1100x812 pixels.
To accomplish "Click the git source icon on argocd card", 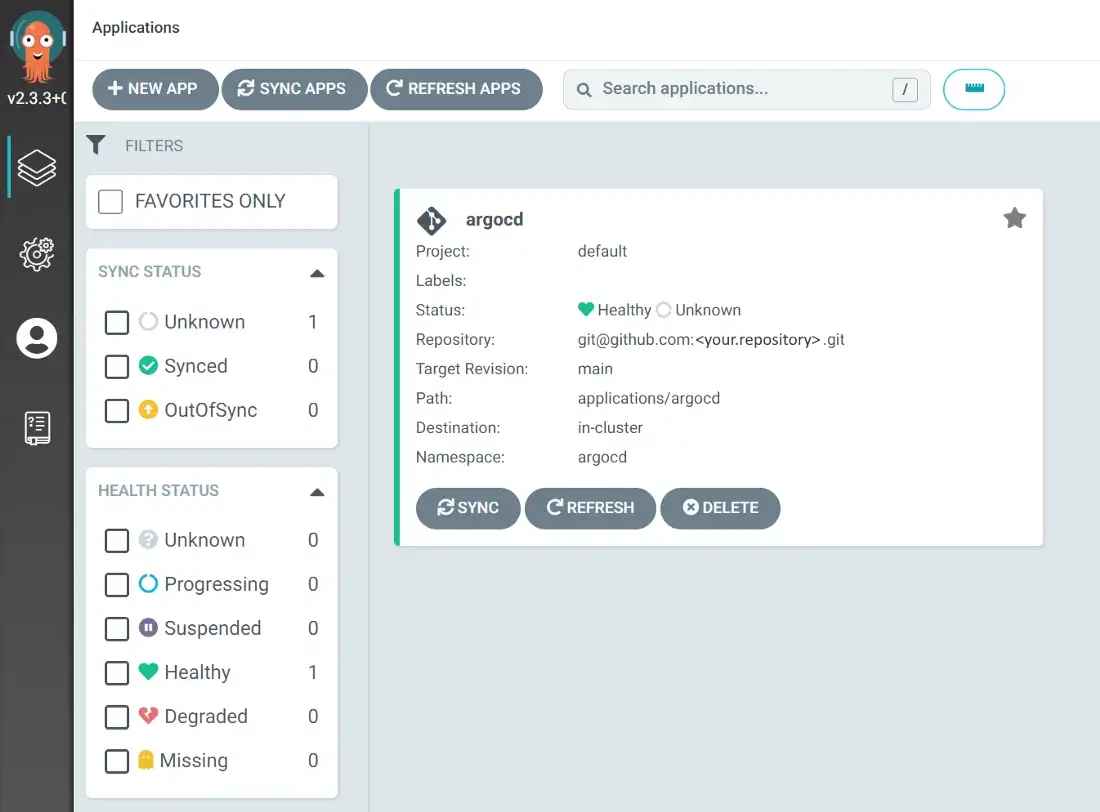I will pos(431,220).
